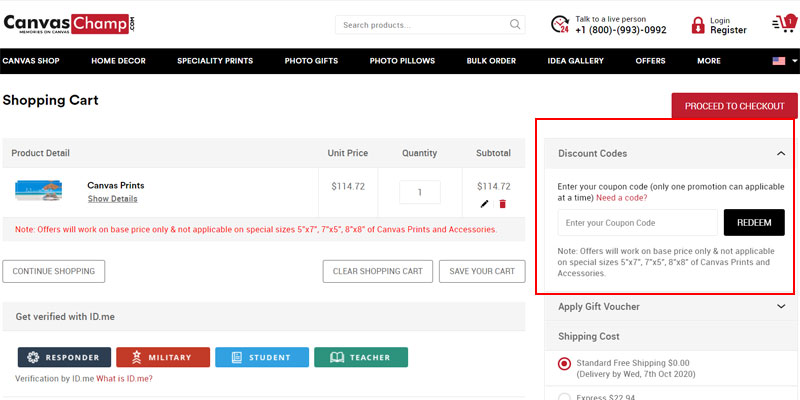Screen dimensions: 800x400
Task: Click the login padlock icon
Action: click(698, 25)
